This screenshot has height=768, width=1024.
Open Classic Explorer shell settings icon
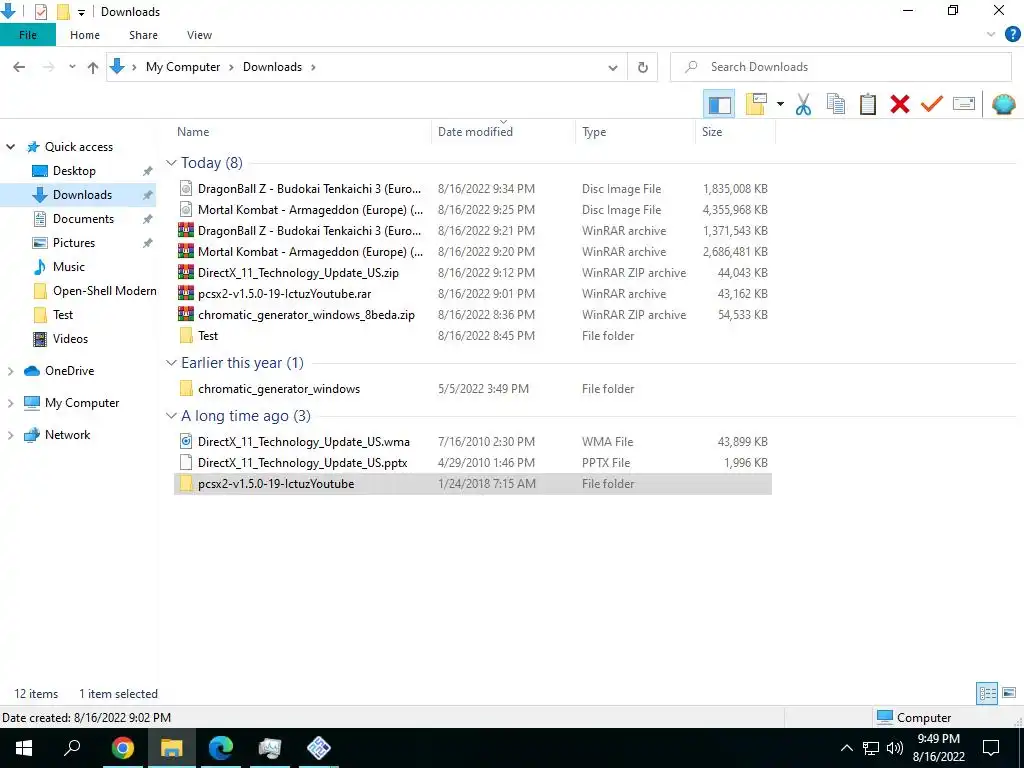pos(1004,104)
